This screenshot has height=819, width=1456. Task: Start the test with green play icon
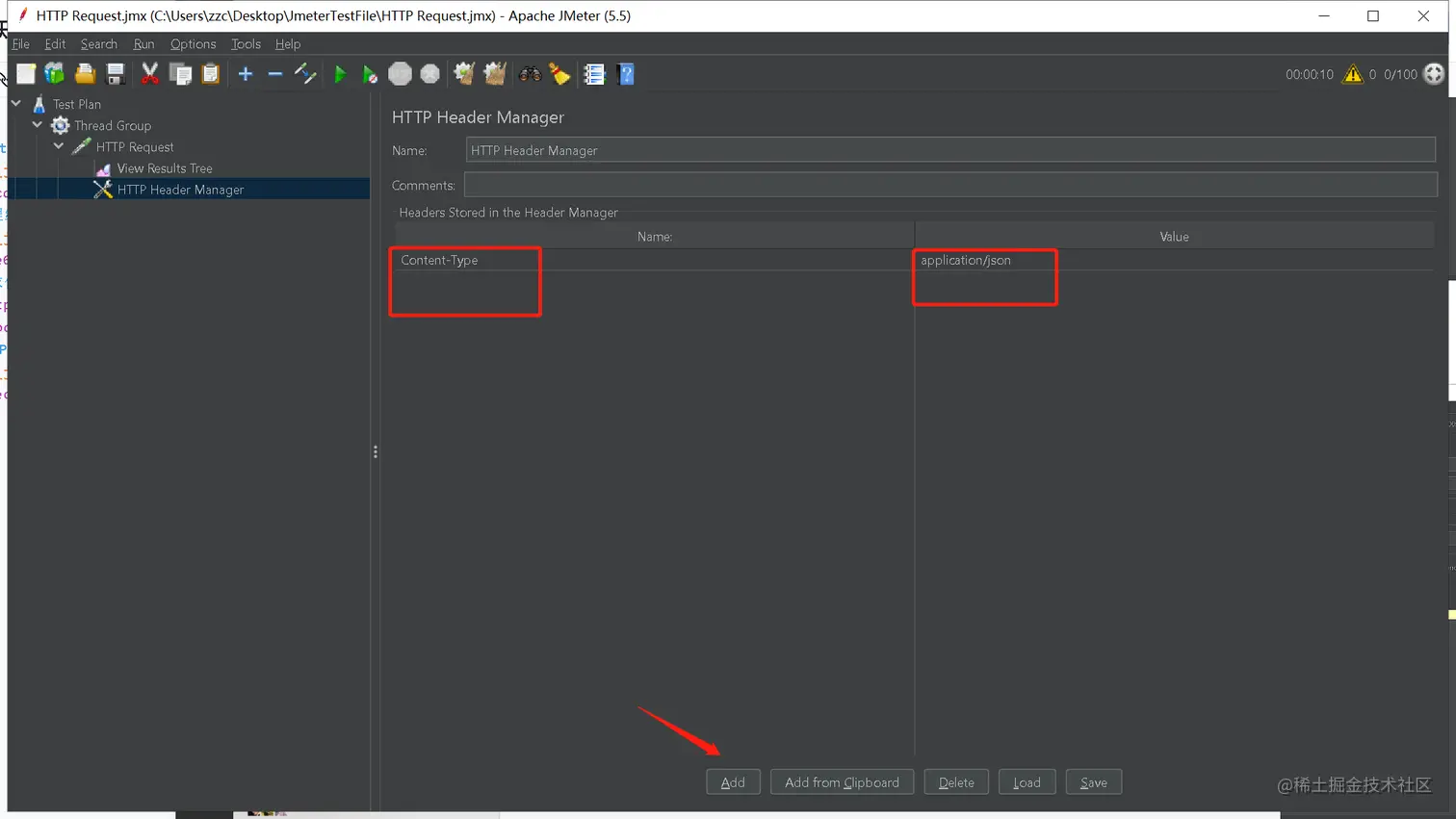(340, 74)
